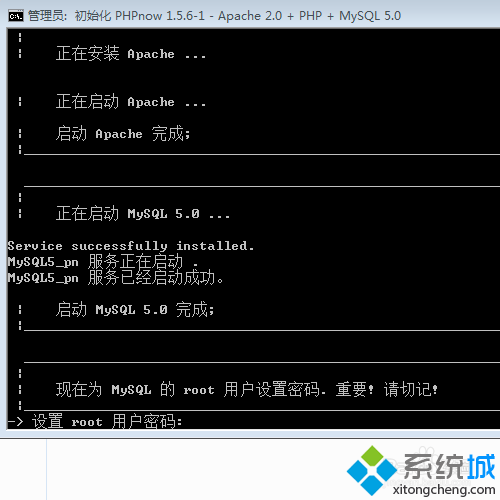Click the 'MySQL5_pn 服务正在启动' line

click(103, 262)
